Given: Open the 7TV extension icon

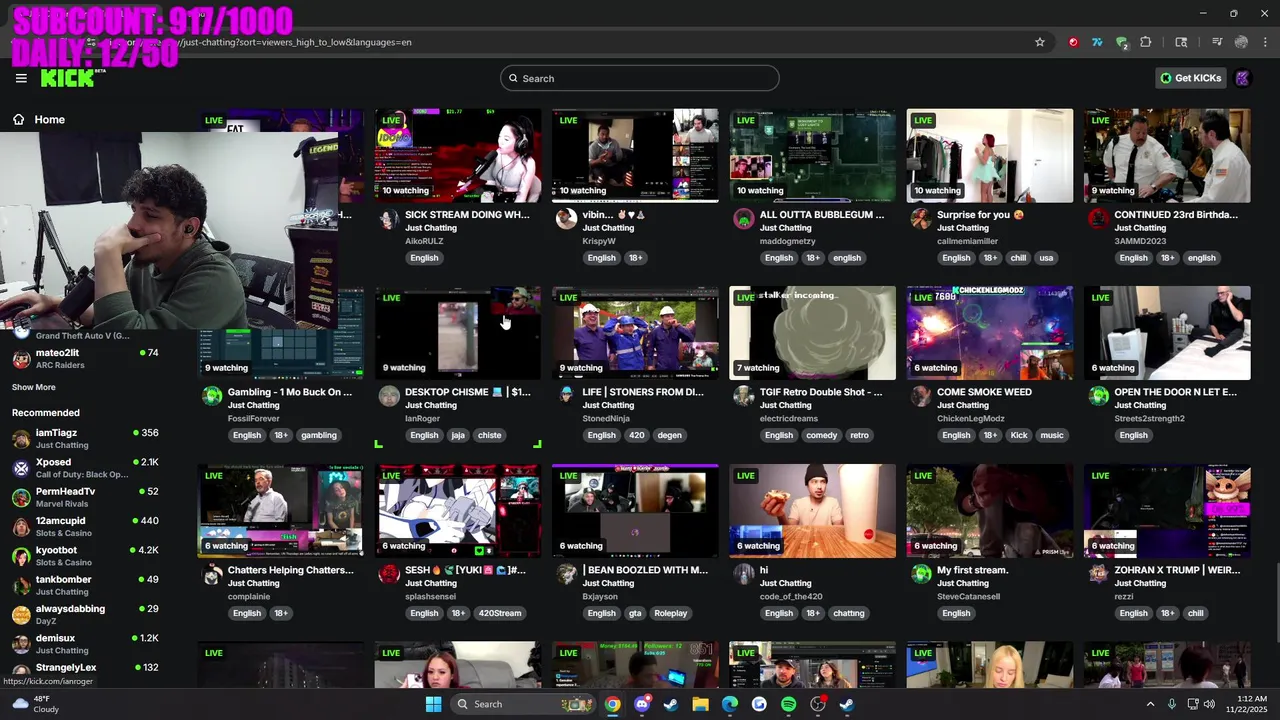Looking at the screenshot, I should [1097, 42].
